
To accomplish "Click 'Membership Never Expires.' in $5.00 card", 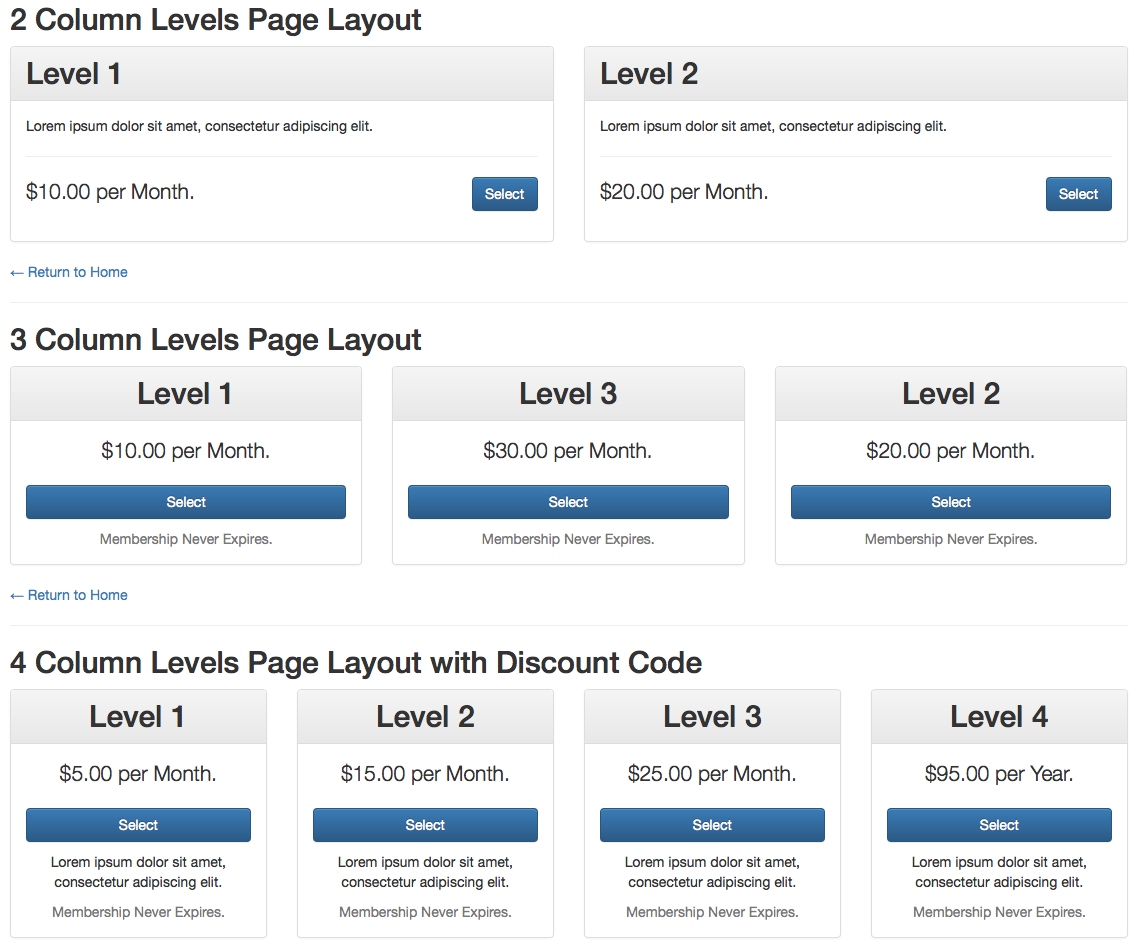I will tap(138, 912).
